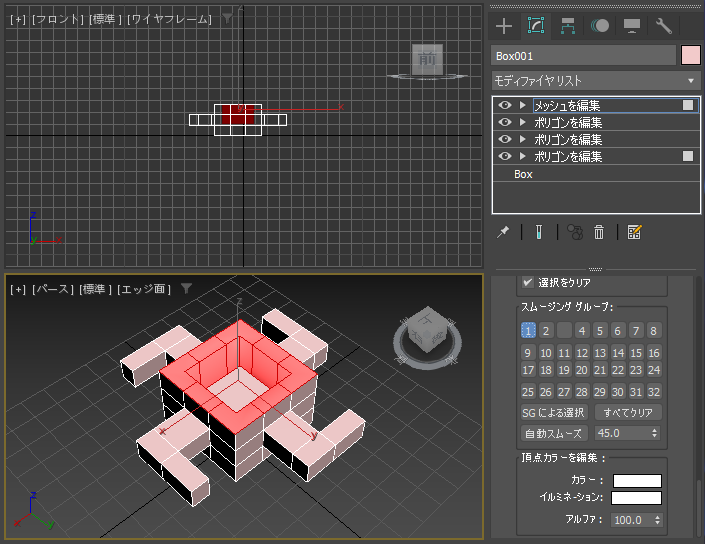Toggle the 選択をクリア checkbox
This screenshot has width=705, height=544.
528,282
